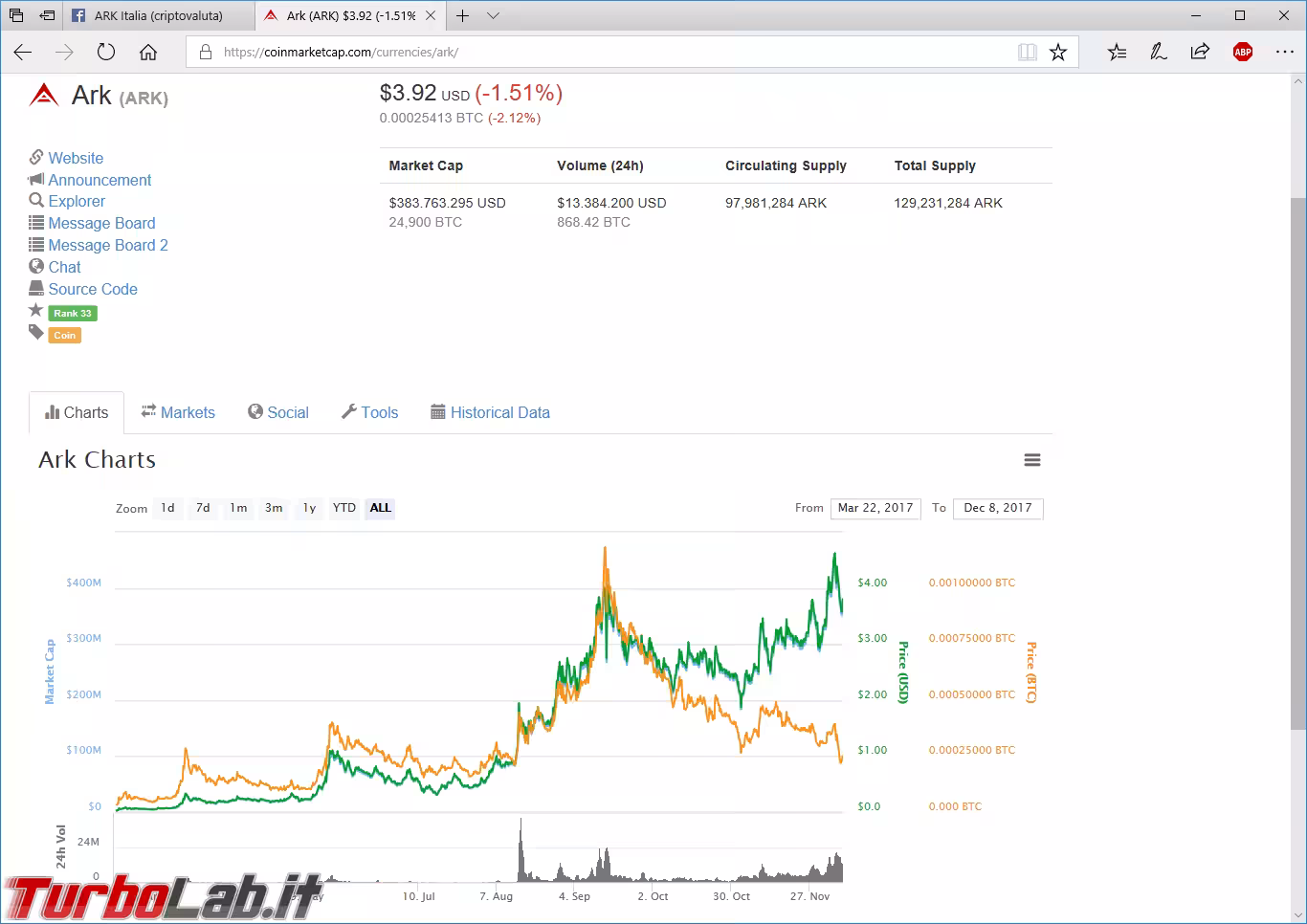The width and height of the screenshot is (1307, 924).
Task: Open new tab with plus icon
Action: pos(462,15)
